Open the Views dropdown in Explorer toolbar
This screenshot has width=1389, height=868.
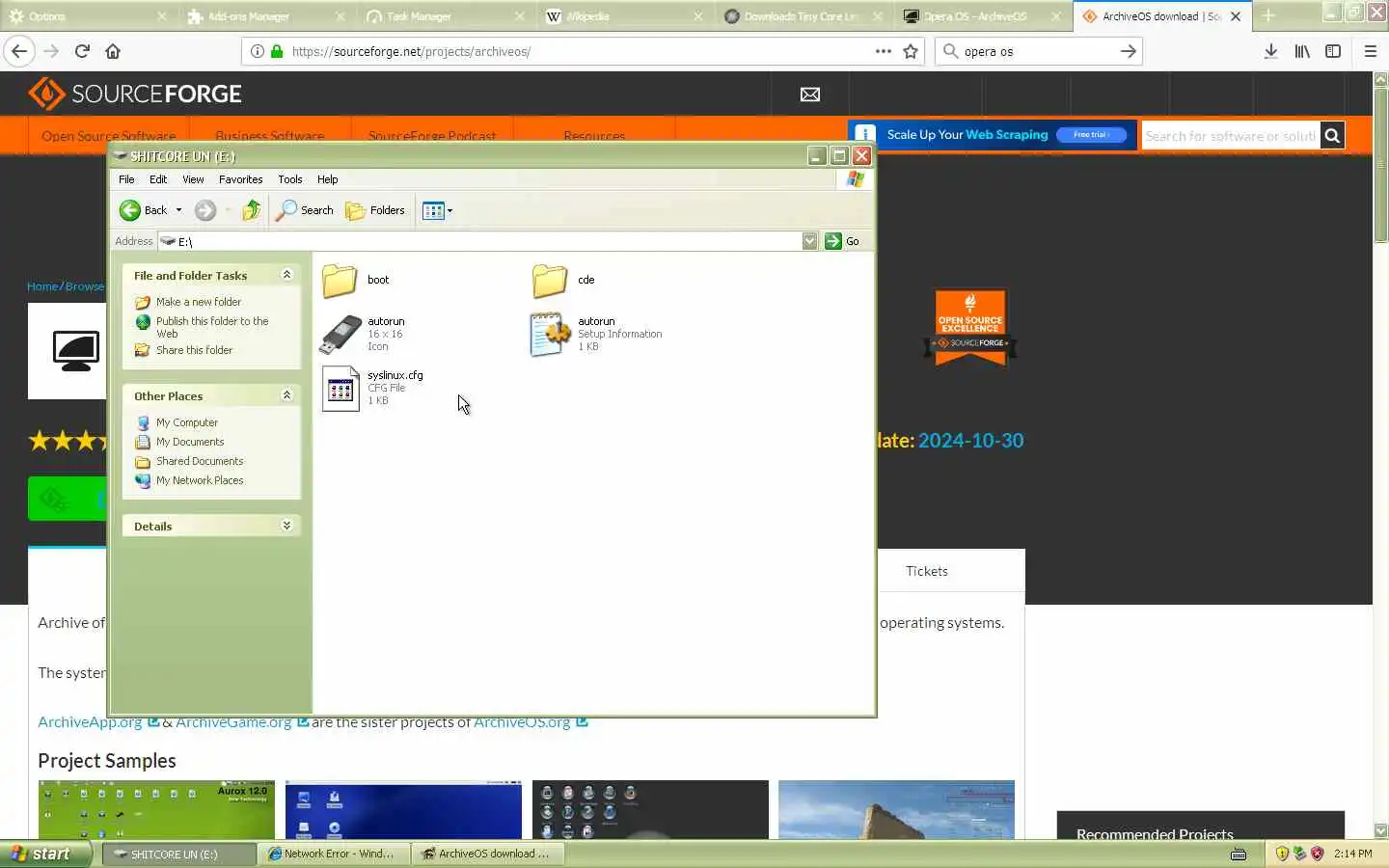(437, 210)
